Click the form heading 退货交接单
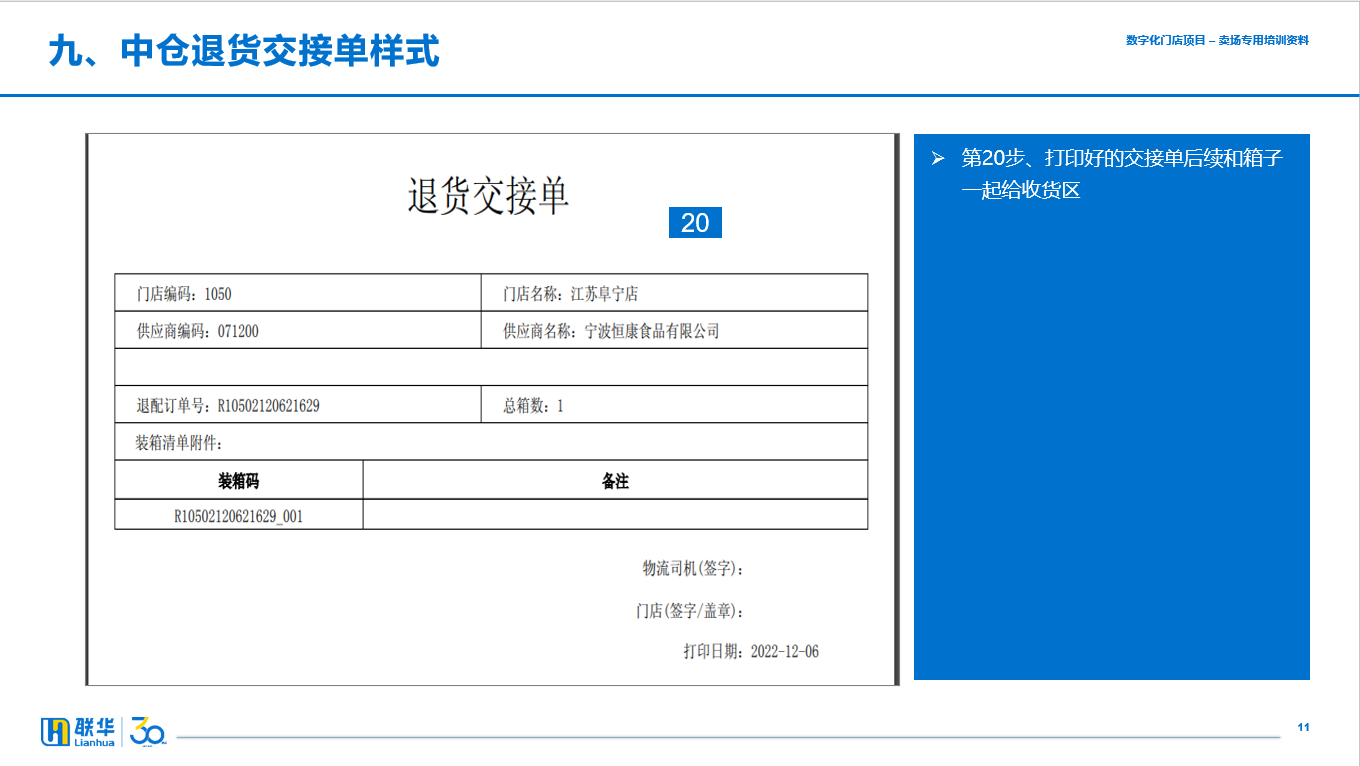The width and height of the screenshot is (1360, 766). point(488,195)
